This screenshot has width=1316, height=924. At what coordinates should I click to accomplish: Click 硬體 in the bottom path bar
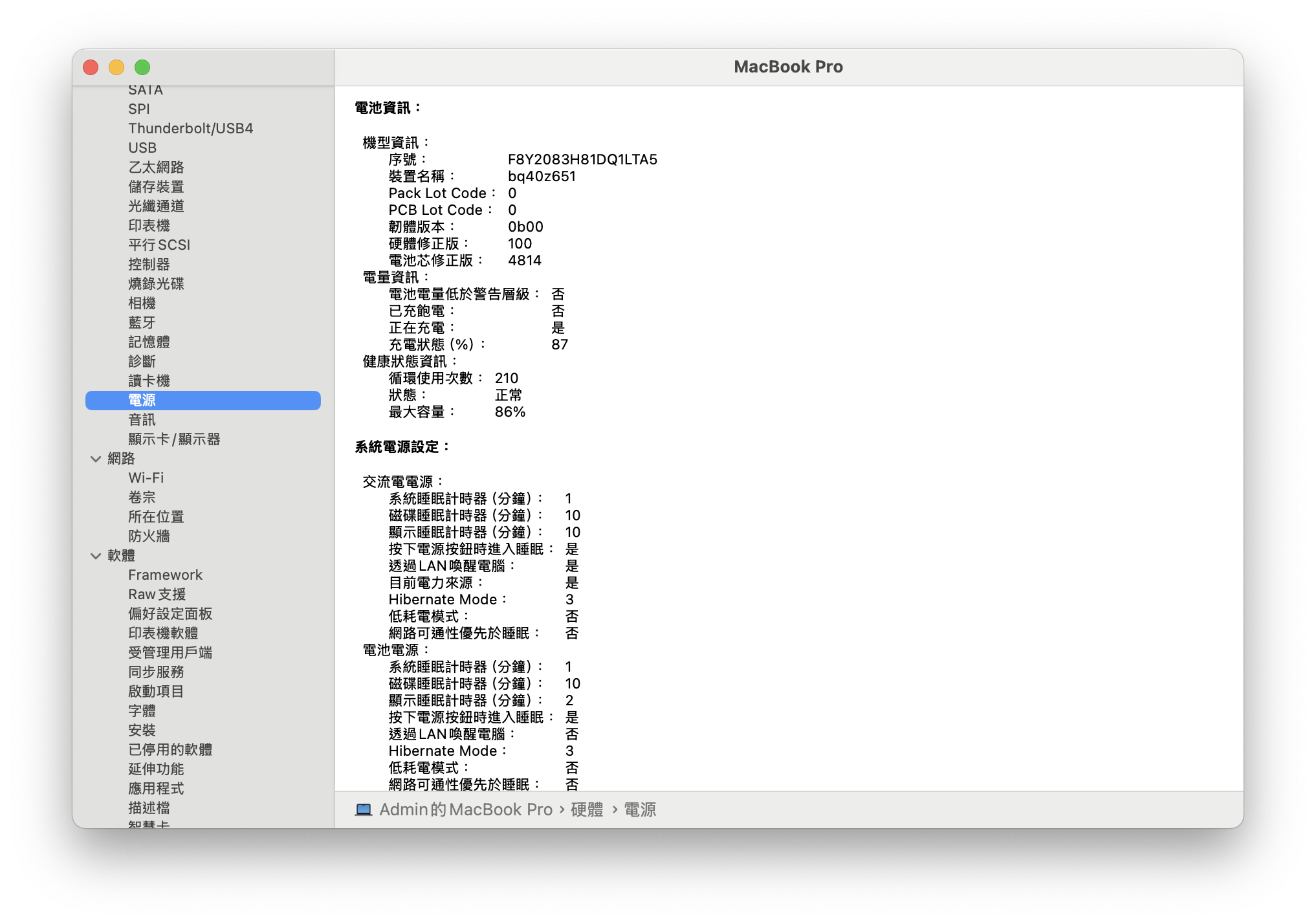click(586, 809)
